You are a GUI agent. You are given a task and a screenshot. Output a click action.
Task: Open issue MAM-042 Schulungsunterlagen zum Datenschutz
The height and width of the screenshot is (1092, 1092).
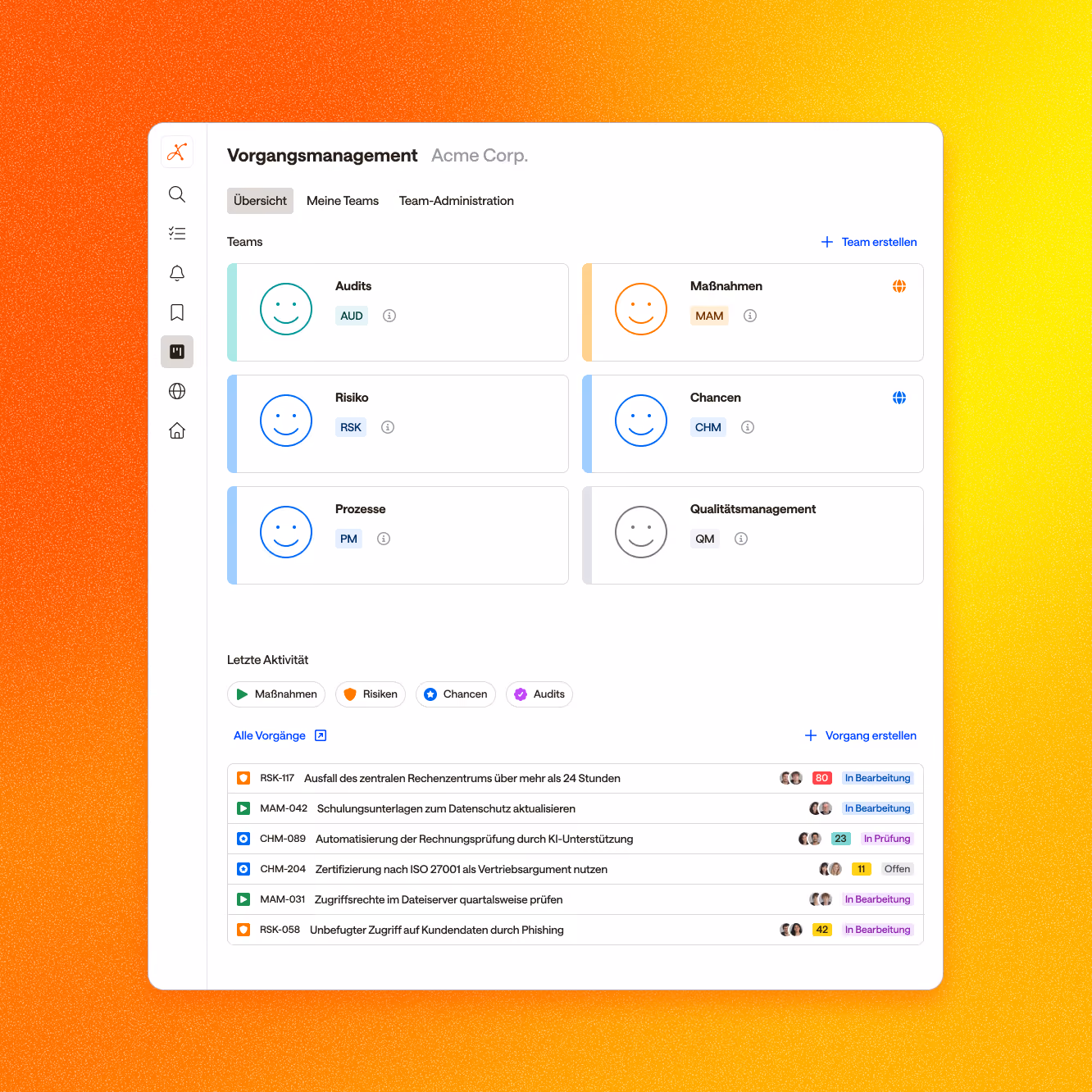[x=576, y=808]
